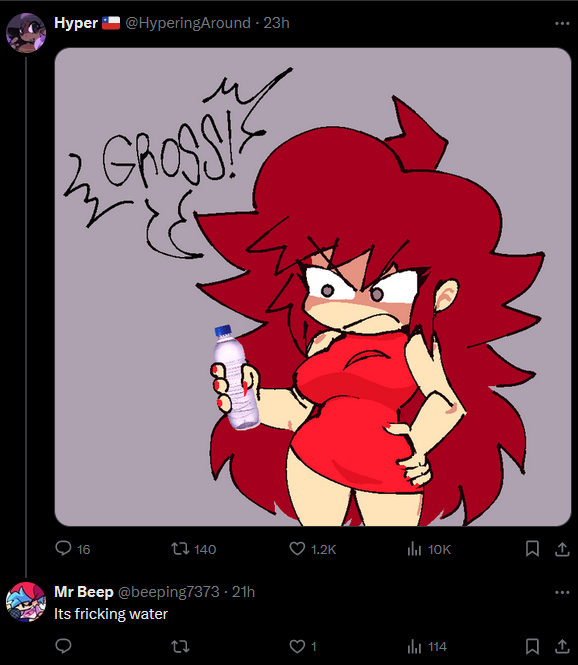View analytics showing 10K views
The width and height of the screenshot is (578, 665).
[x=429, y=549]
